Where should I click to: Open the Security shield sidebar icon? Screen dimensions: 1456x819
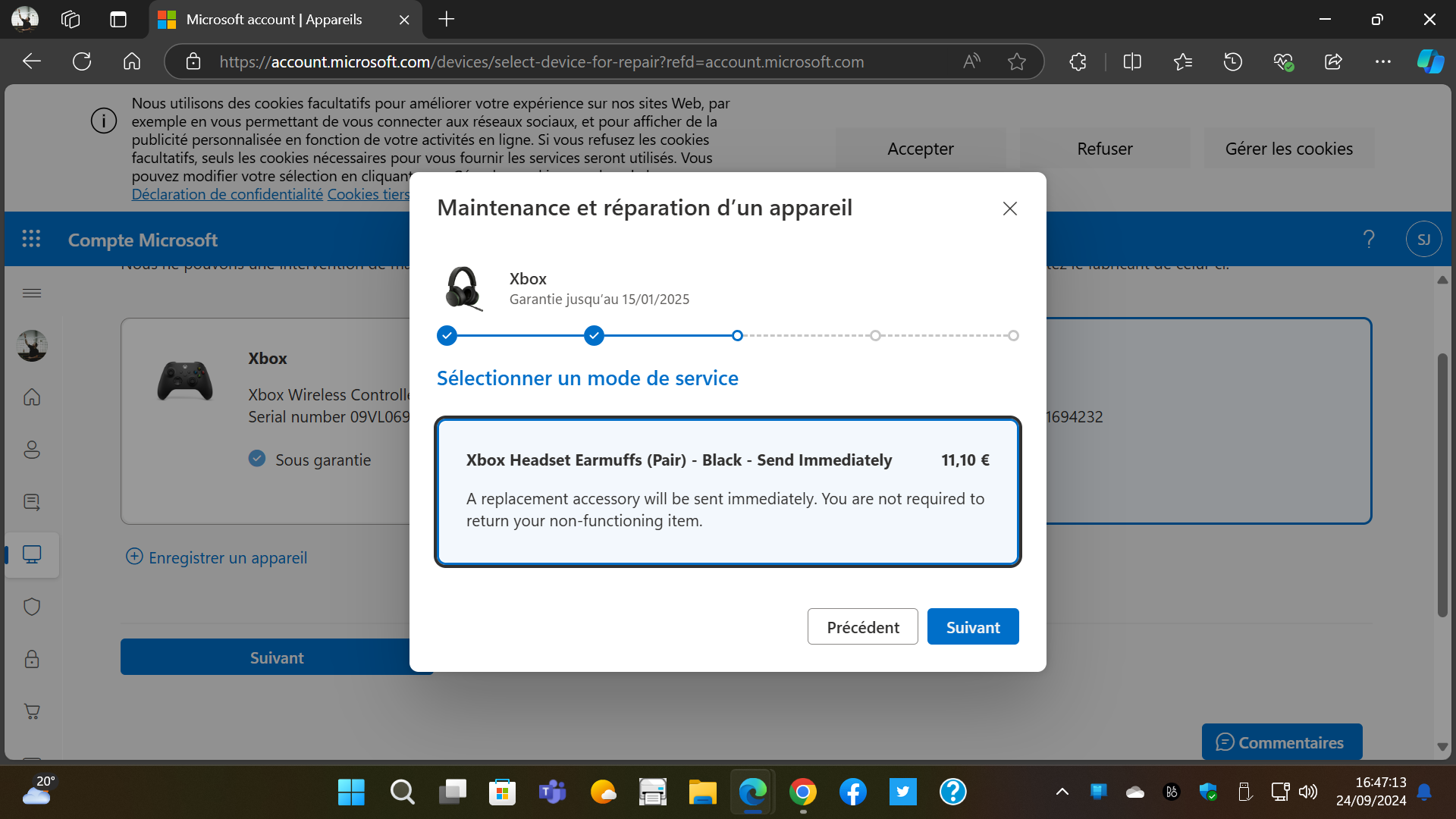click(x=32, y=607)
